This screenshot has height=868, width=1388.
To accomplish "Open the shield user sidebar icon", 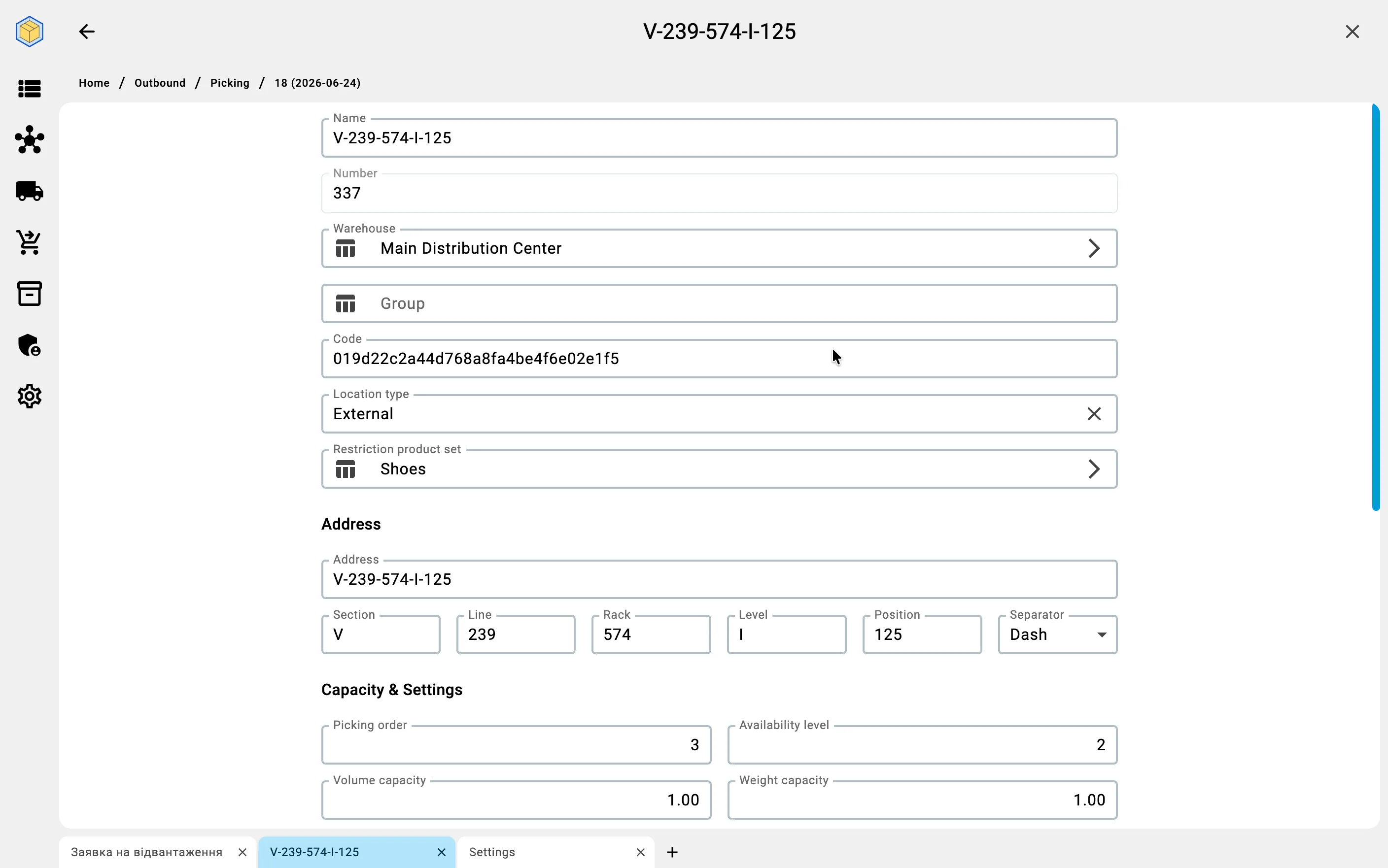I will pos(29,345).
